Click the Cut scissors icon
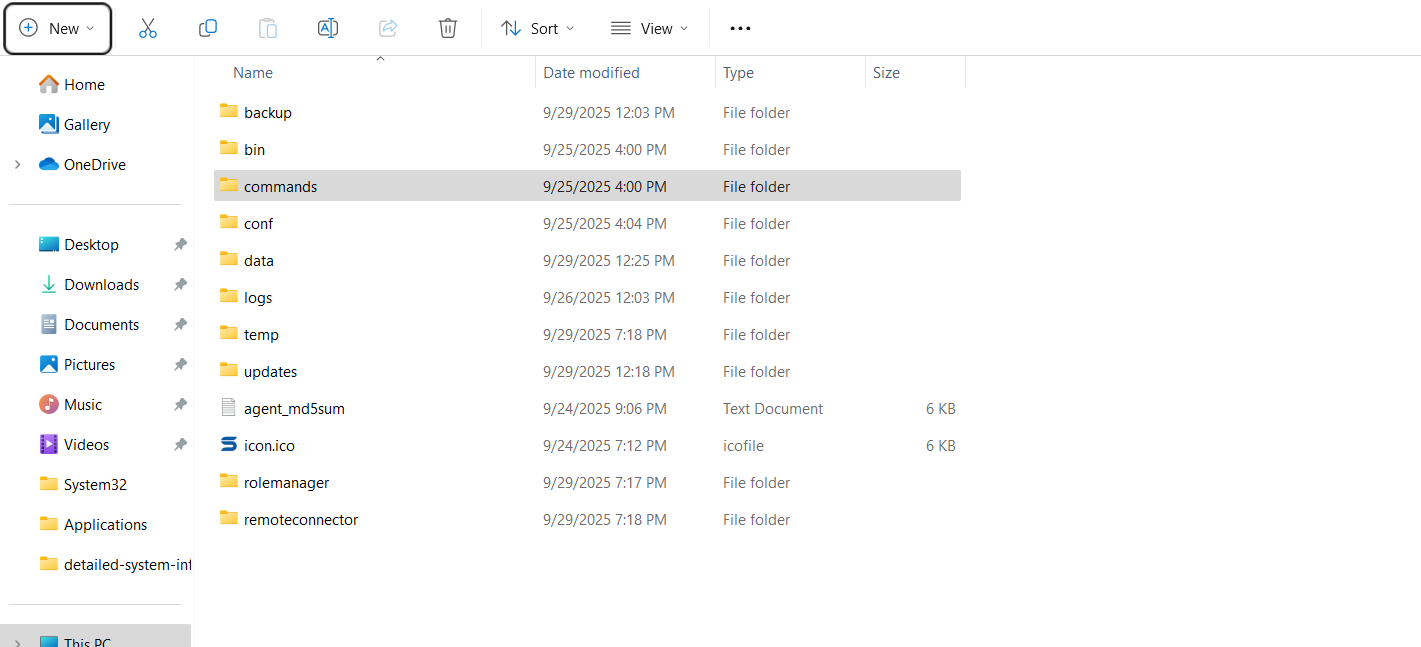 pos(148,28)
